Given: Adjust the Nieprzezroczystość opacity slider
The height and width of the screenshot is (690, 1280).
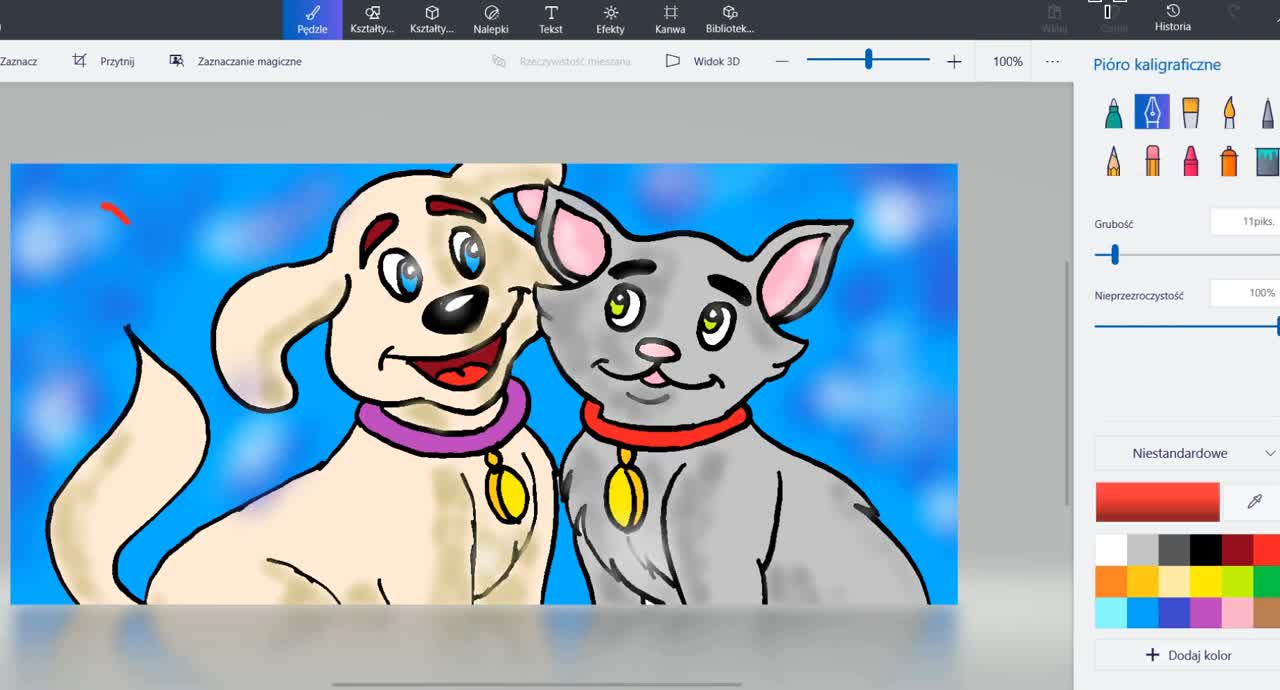Looking at the screenshot, I should (1187, 326).
